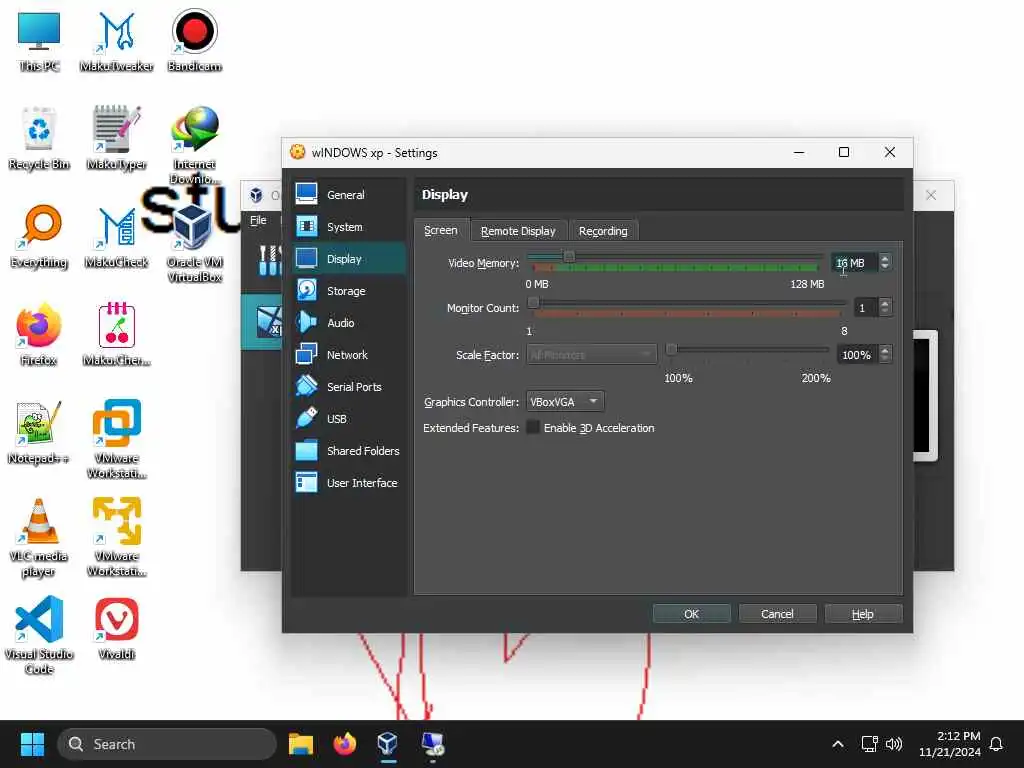Open MakuCheck desktop shortcut
Image resolution: width=1024 pixels, height=768 pixels.
coord(116,236)
